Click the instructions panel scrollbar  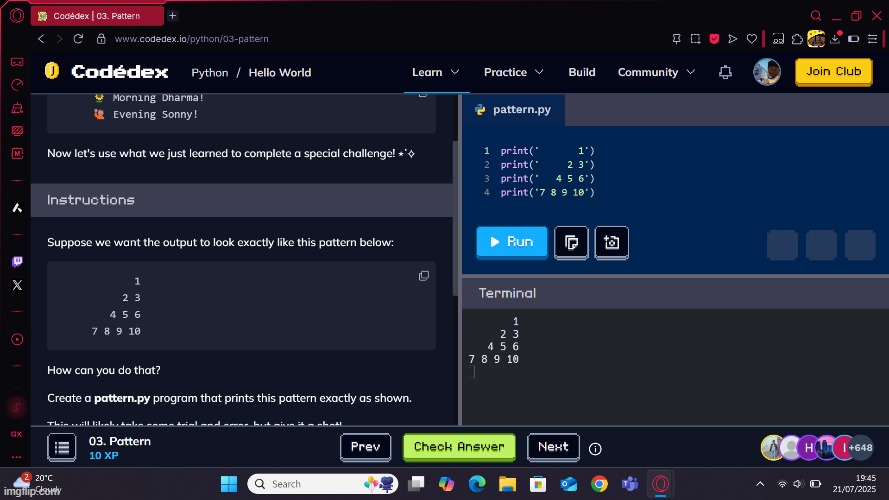pyautogui.click(x=455, y=218)
